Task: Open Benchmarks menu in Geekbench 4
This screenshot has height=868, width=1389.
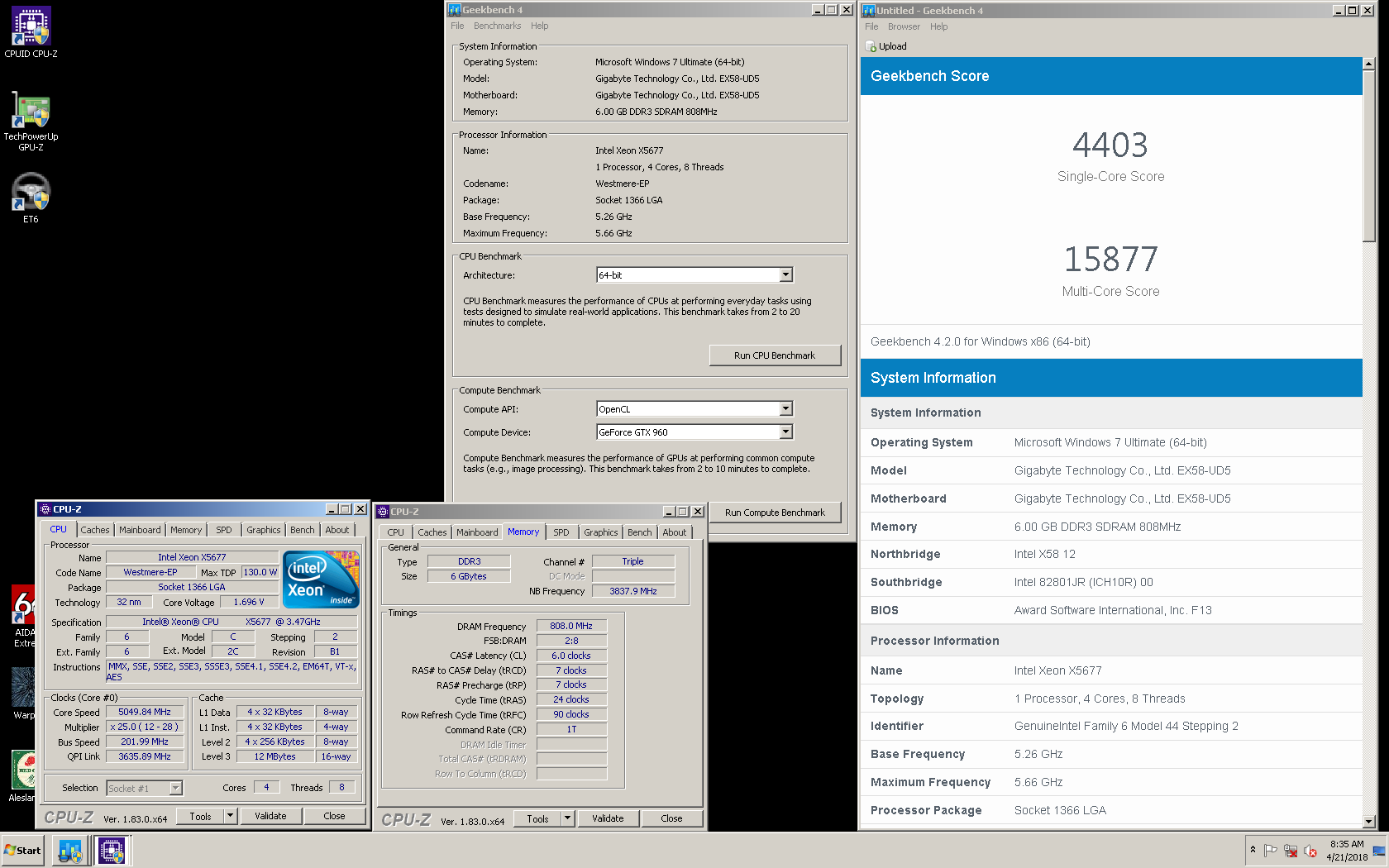Action: (x=497, y=26)
